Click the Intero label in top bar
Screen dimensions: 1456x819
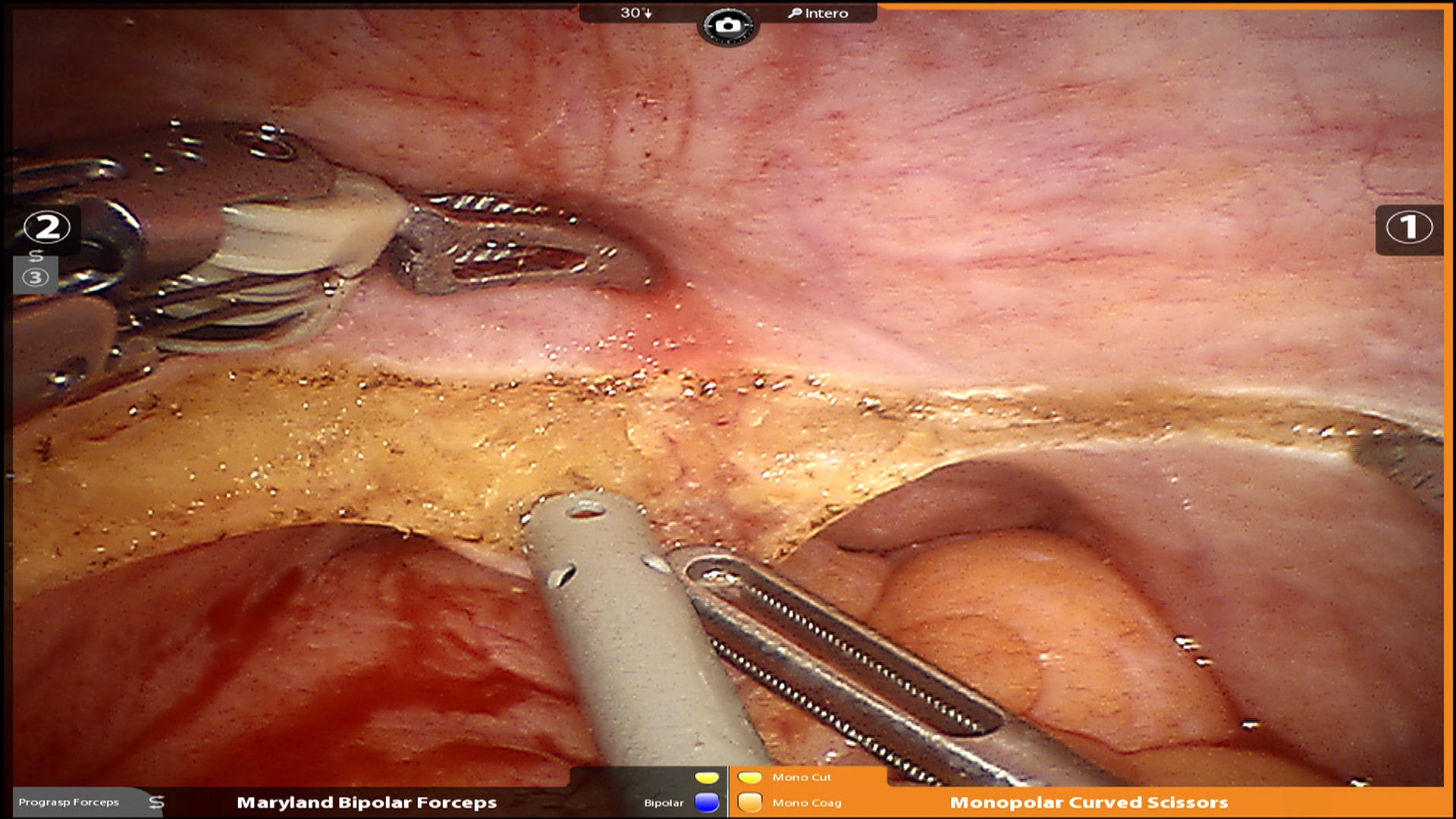pyautogui.click(x=827, y=13)
